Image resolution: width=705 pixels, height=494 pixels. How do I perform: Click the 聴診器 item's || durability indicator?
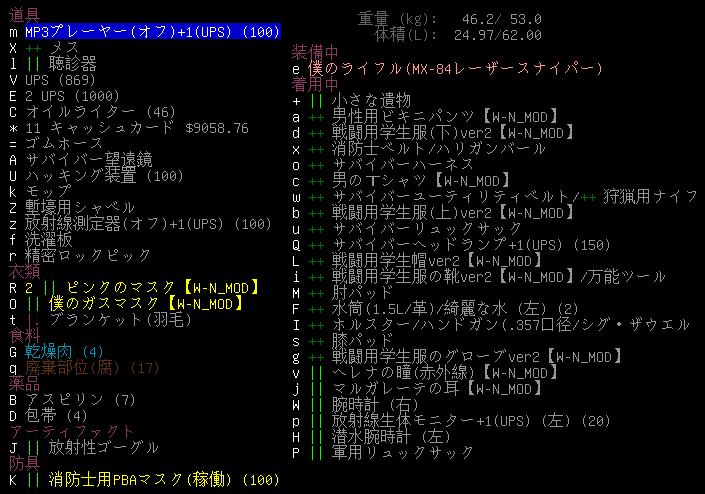pyautogui.click(x=33, y=63)
